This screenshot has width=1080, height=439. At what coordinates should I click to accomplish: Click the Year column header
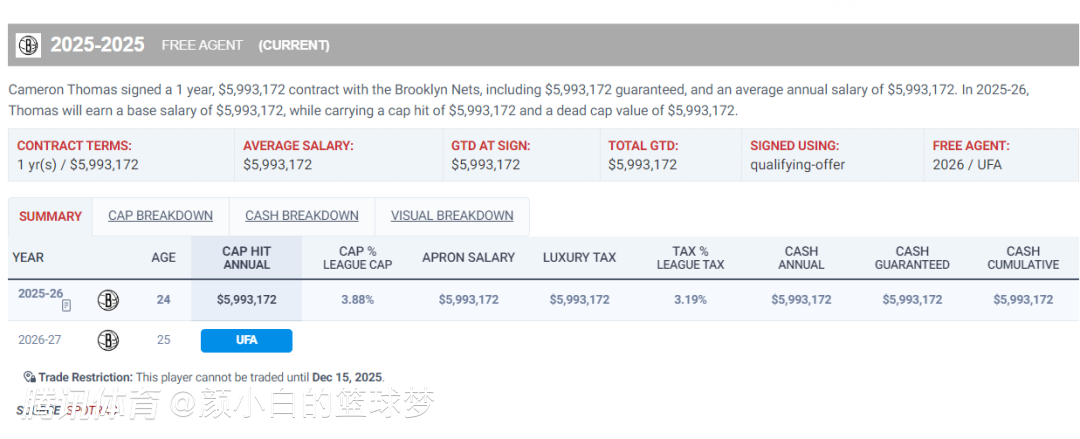pos(28,258)
